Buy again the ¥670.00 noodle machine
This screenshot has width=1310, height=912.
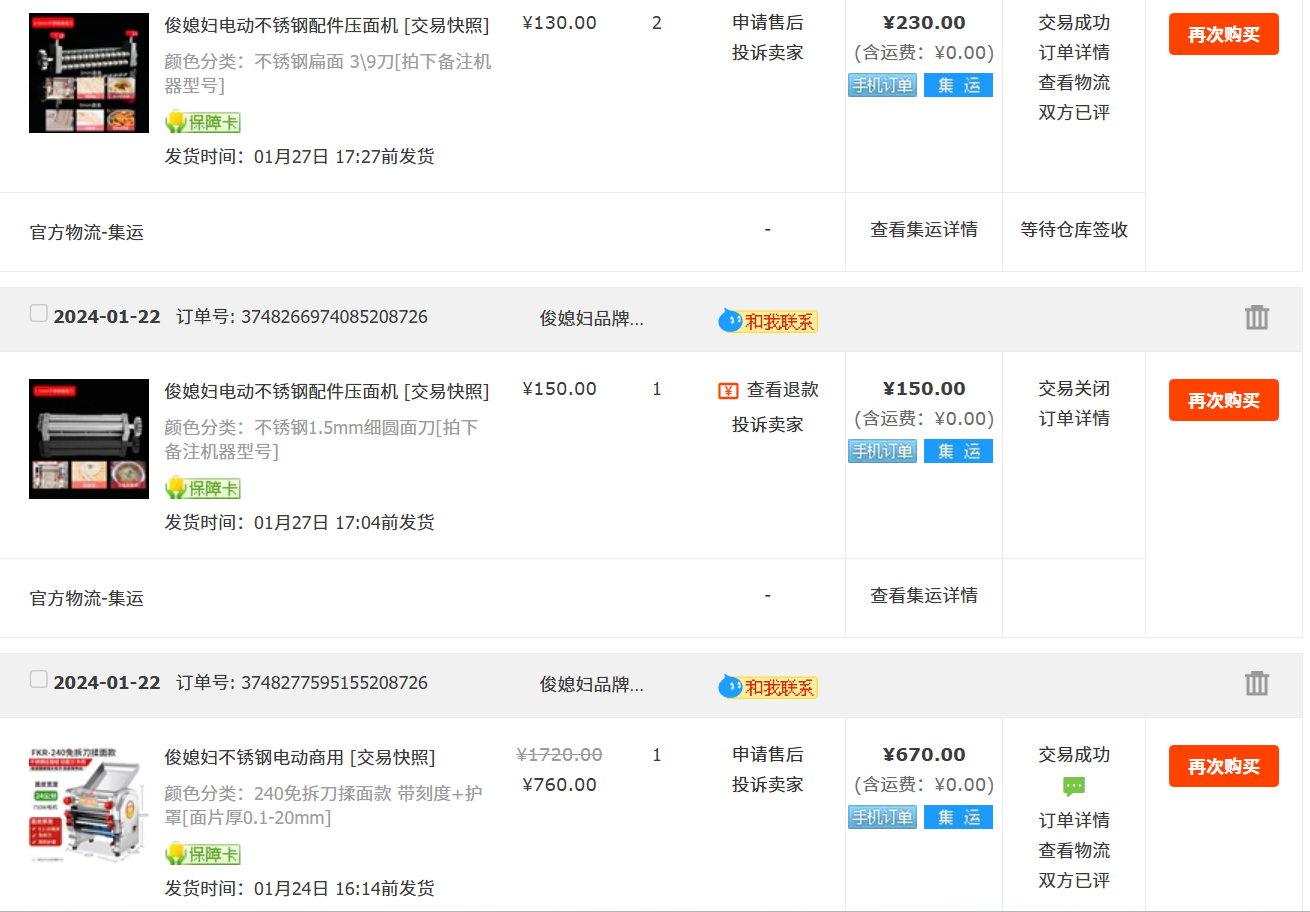click(x=1223, y=766)
